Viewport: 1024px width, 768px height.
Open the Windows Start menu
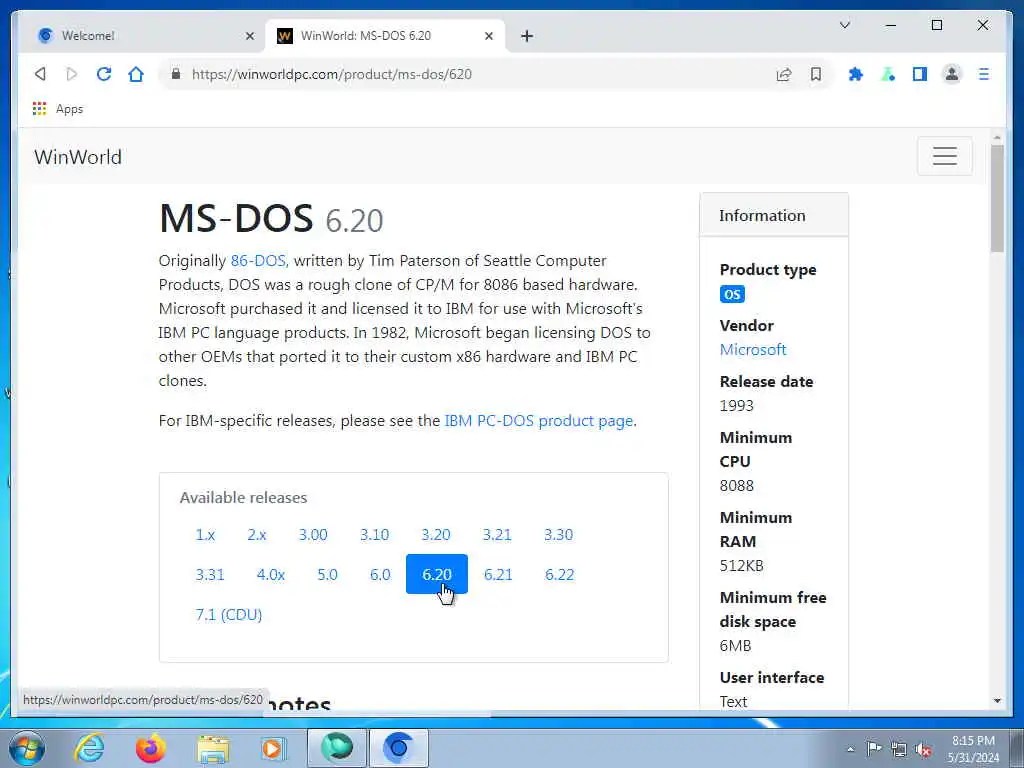pos(27,748)
